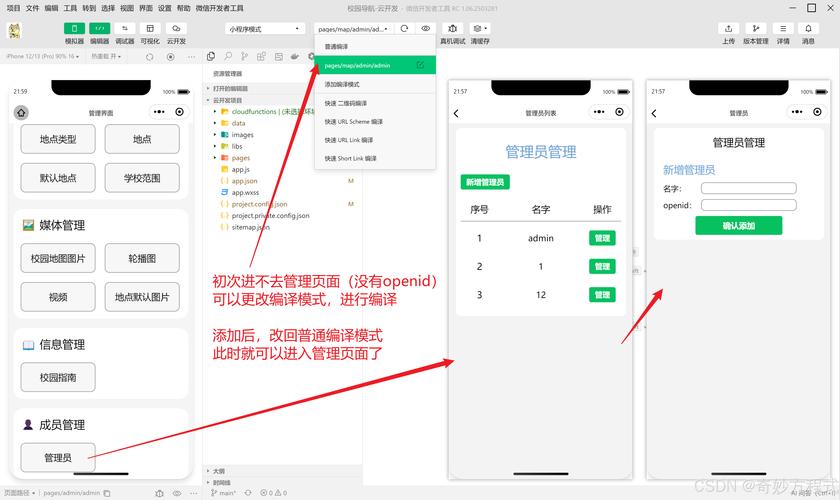Viewport: 840px width, 500px height.
Task: Click the 上传 upload icon
Action: coord(729,28)
